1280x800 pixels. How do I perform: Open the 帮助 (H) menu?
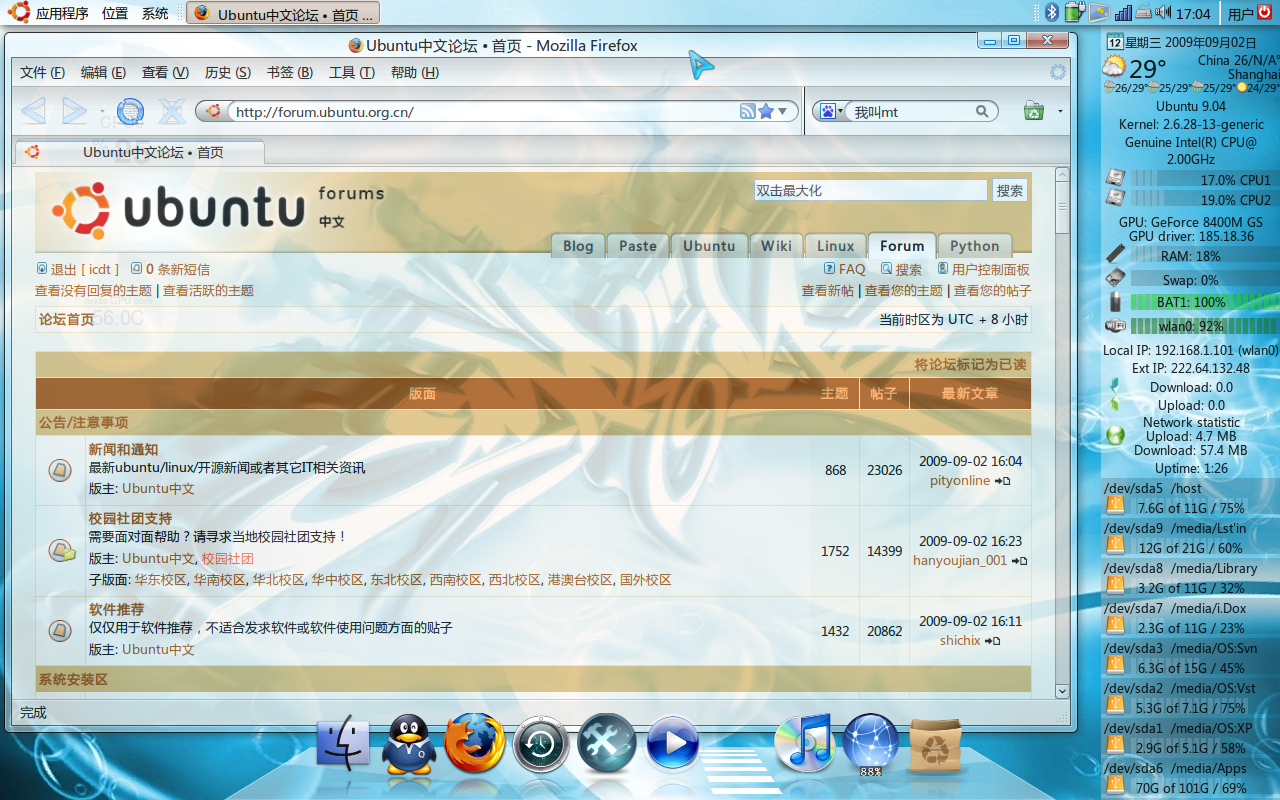[414, 72]
